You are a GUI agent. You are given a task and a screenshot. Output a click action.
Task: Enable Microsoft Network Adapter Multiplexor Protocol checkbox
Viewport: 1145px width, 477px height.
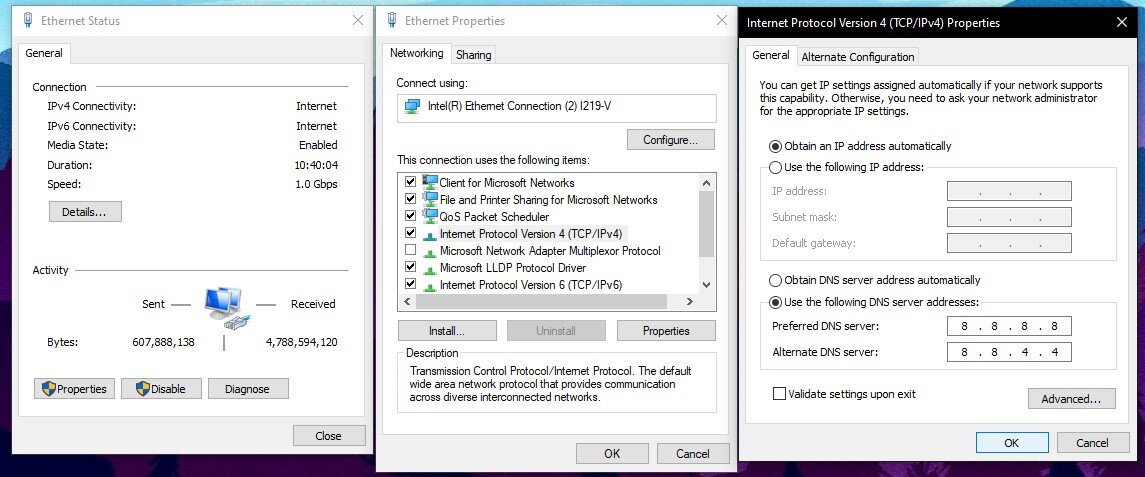(410, 250)
